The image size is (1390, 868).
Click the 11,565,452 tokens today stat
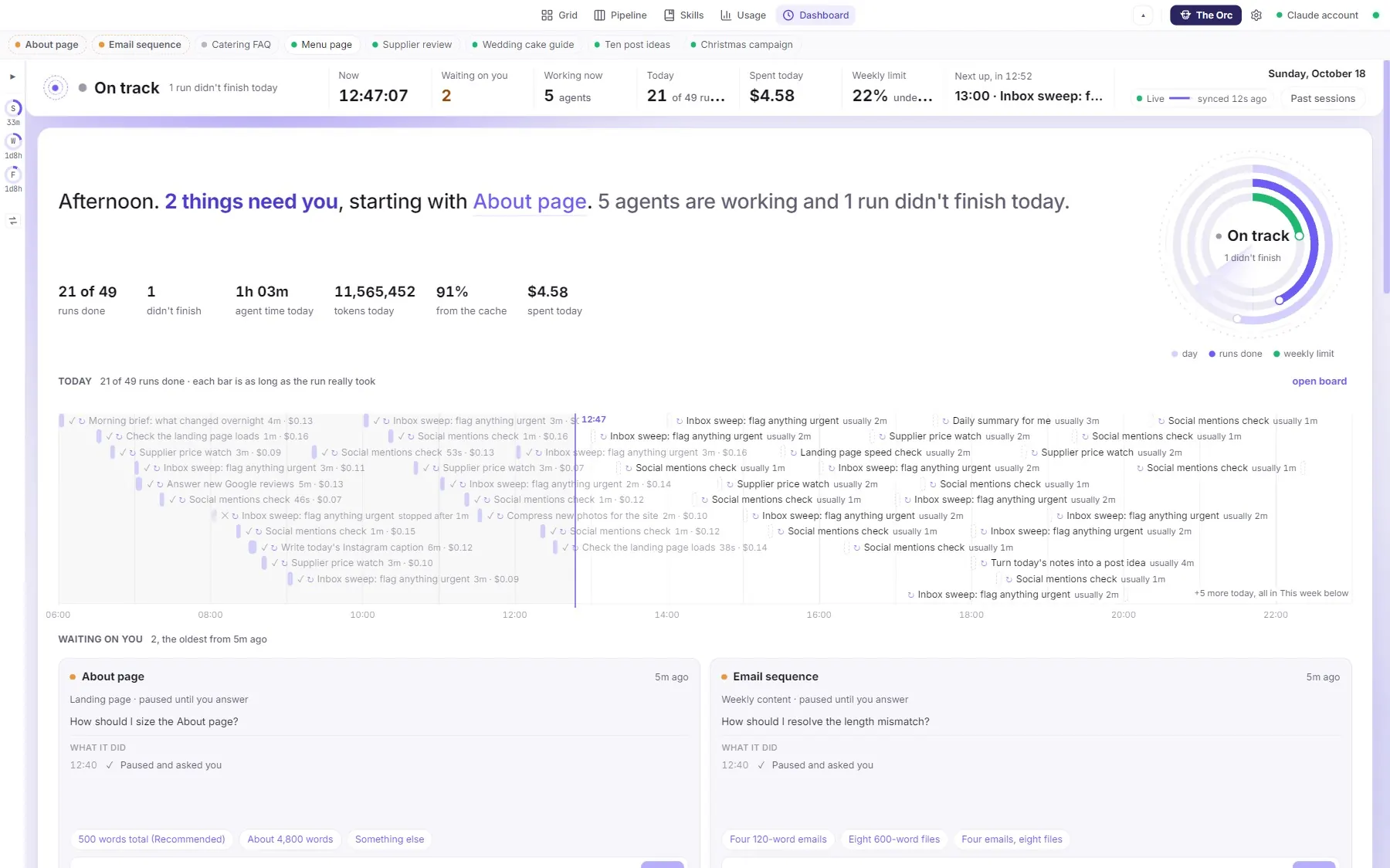[375, 300]
